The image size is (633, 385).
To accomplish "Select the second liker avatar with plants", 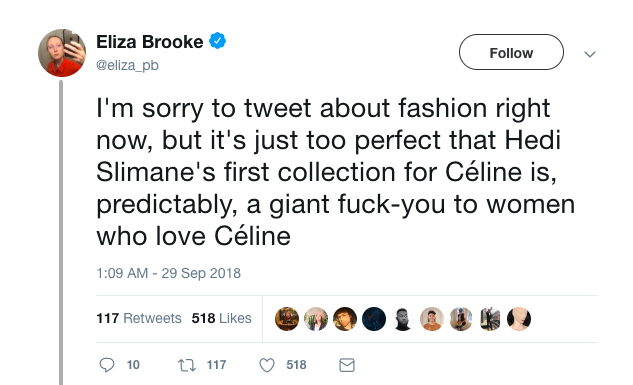I will [316, 319].
